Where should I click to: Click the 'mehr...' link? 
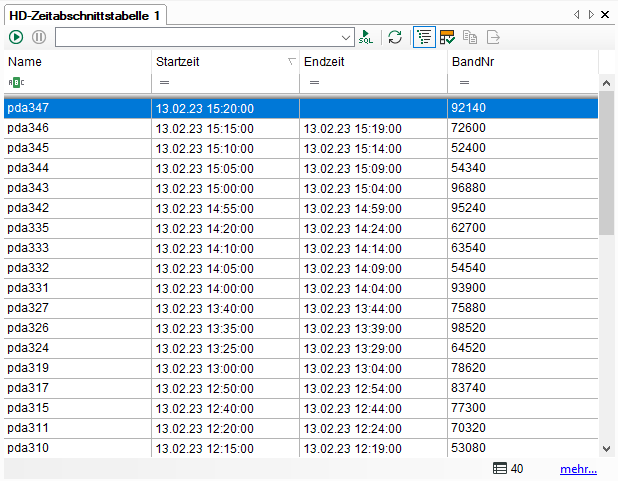(578, 468)
